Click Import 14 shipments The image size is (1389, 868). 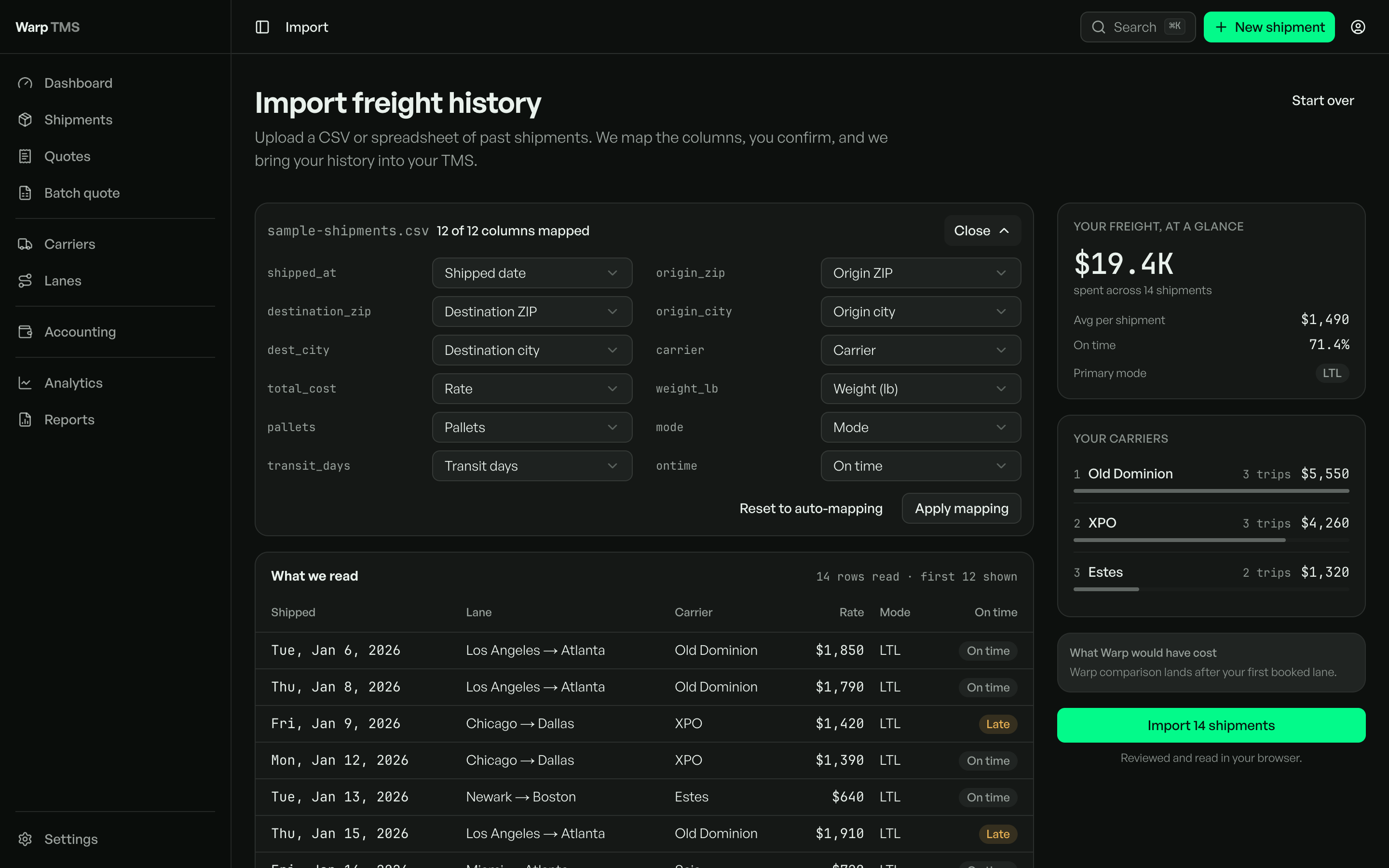[x=1211, y=725]
